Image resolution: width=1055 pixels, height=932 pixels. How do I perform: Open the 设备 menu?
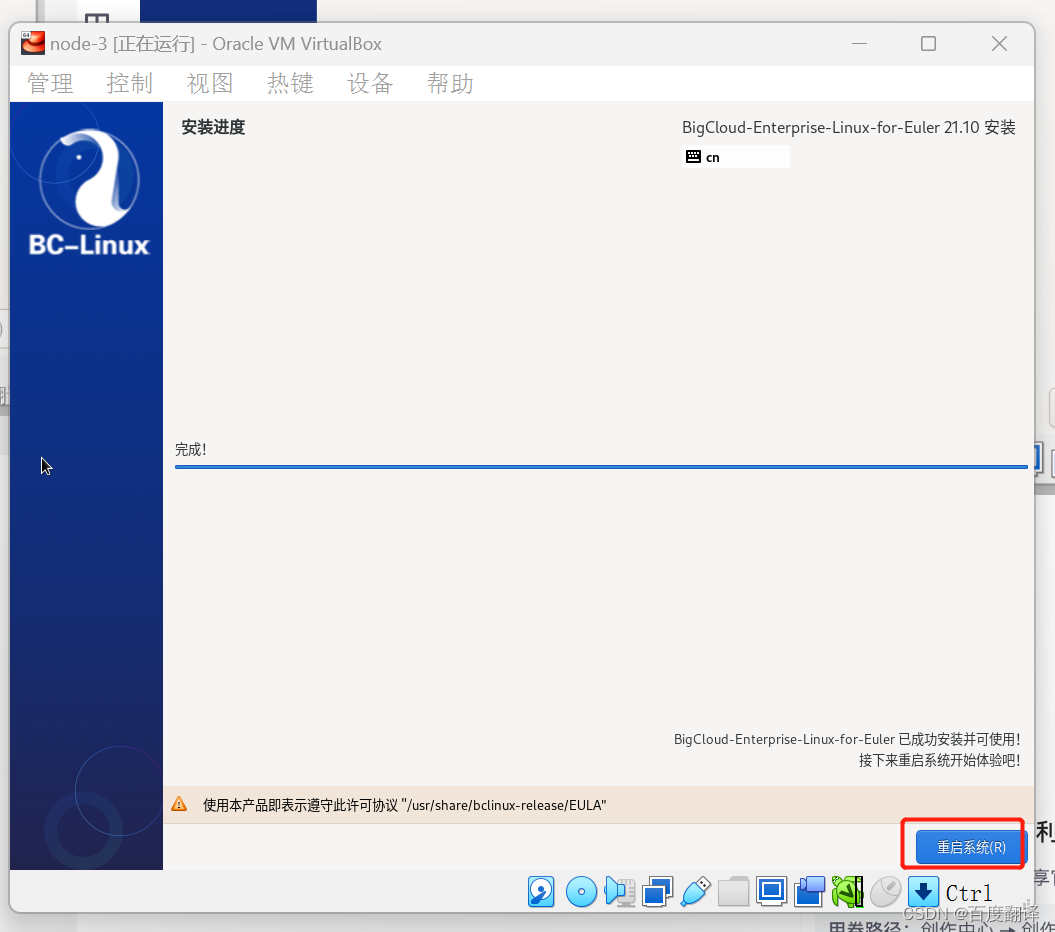click(369, 84)
